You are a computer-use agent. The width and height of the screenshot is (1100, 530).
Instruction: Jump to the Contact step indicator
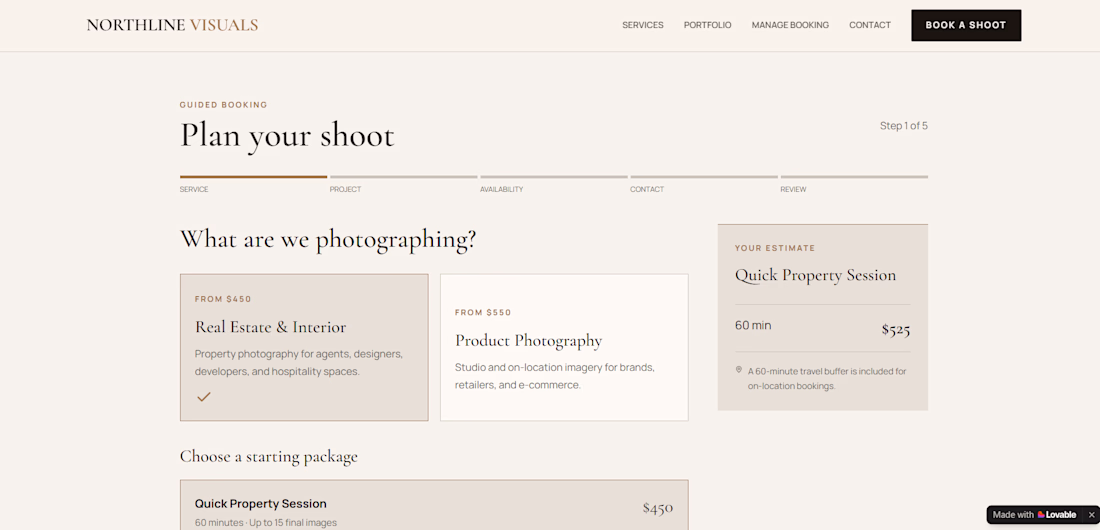[x=704, y=185]
